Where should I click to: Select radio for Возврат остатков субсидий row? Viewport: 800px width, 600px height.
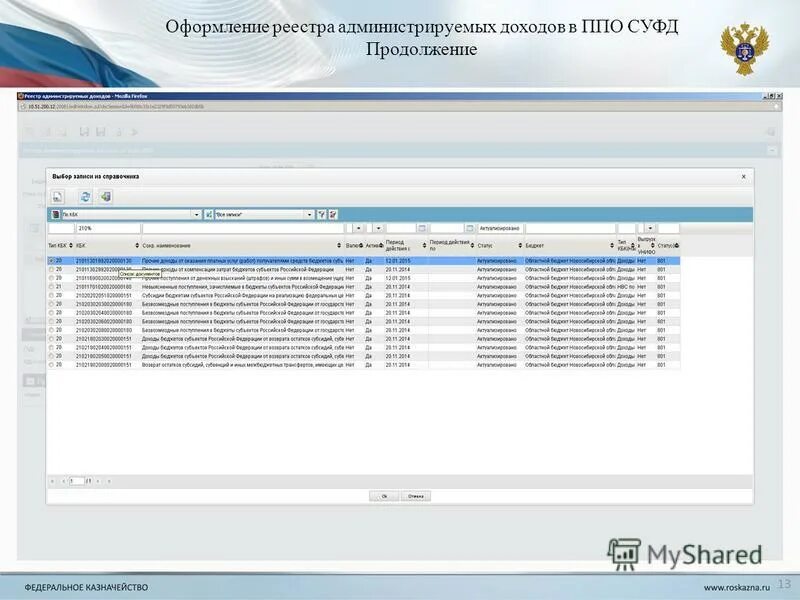coord(52,365)
